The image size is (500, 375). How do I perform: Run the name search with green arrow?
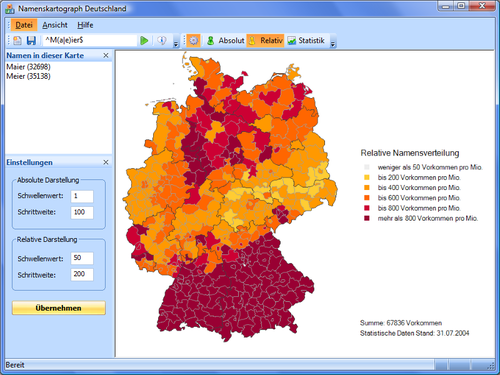click(x=144, y=41)
